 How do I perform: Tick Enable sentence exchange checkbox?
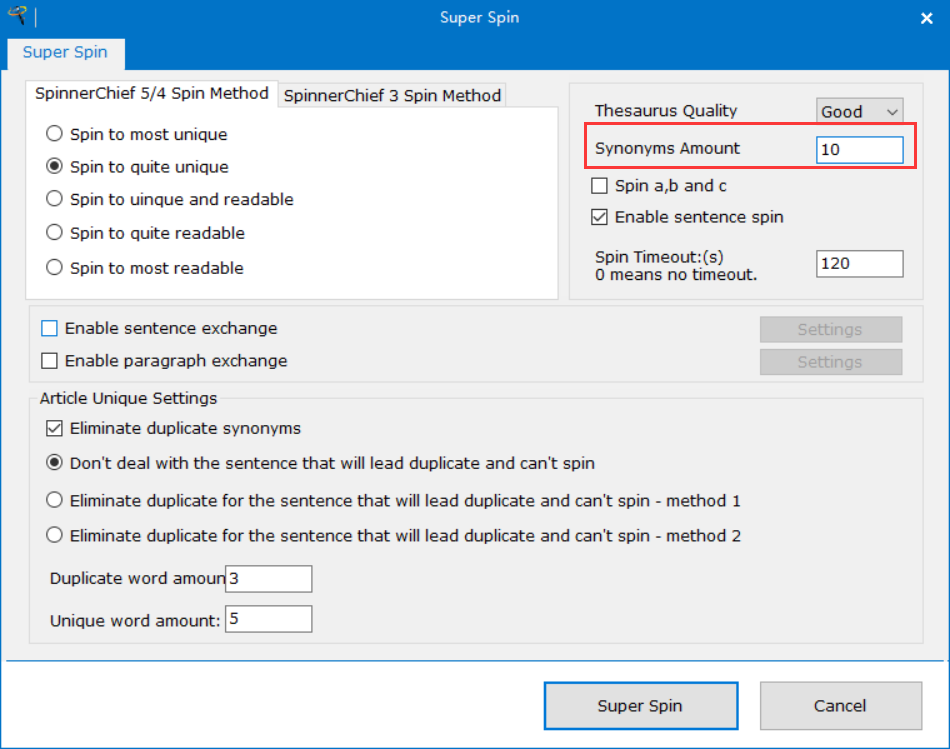click(49, 328)
